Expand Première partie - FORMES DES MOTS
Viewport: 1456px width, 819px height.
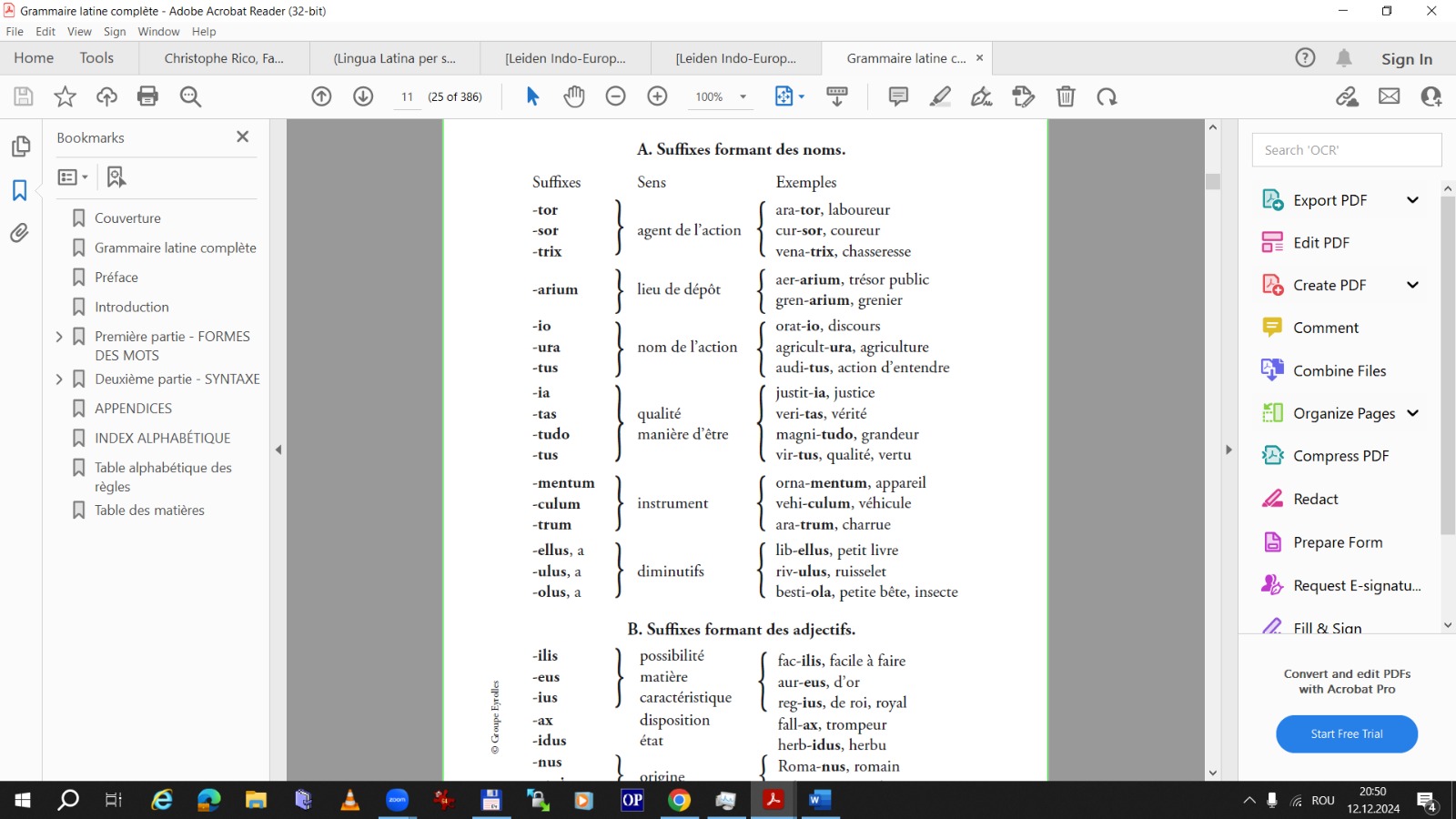(x=59, y=337)
